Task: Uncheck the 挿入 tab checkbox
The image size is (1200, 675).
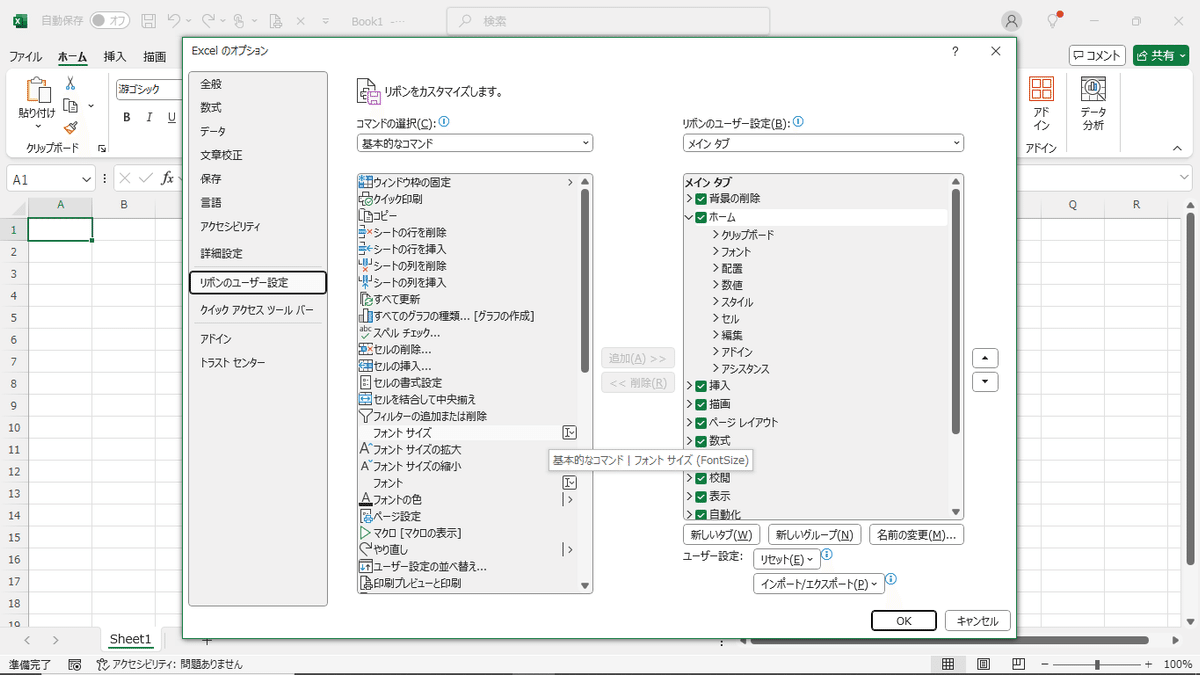Action: coord(701,386)
